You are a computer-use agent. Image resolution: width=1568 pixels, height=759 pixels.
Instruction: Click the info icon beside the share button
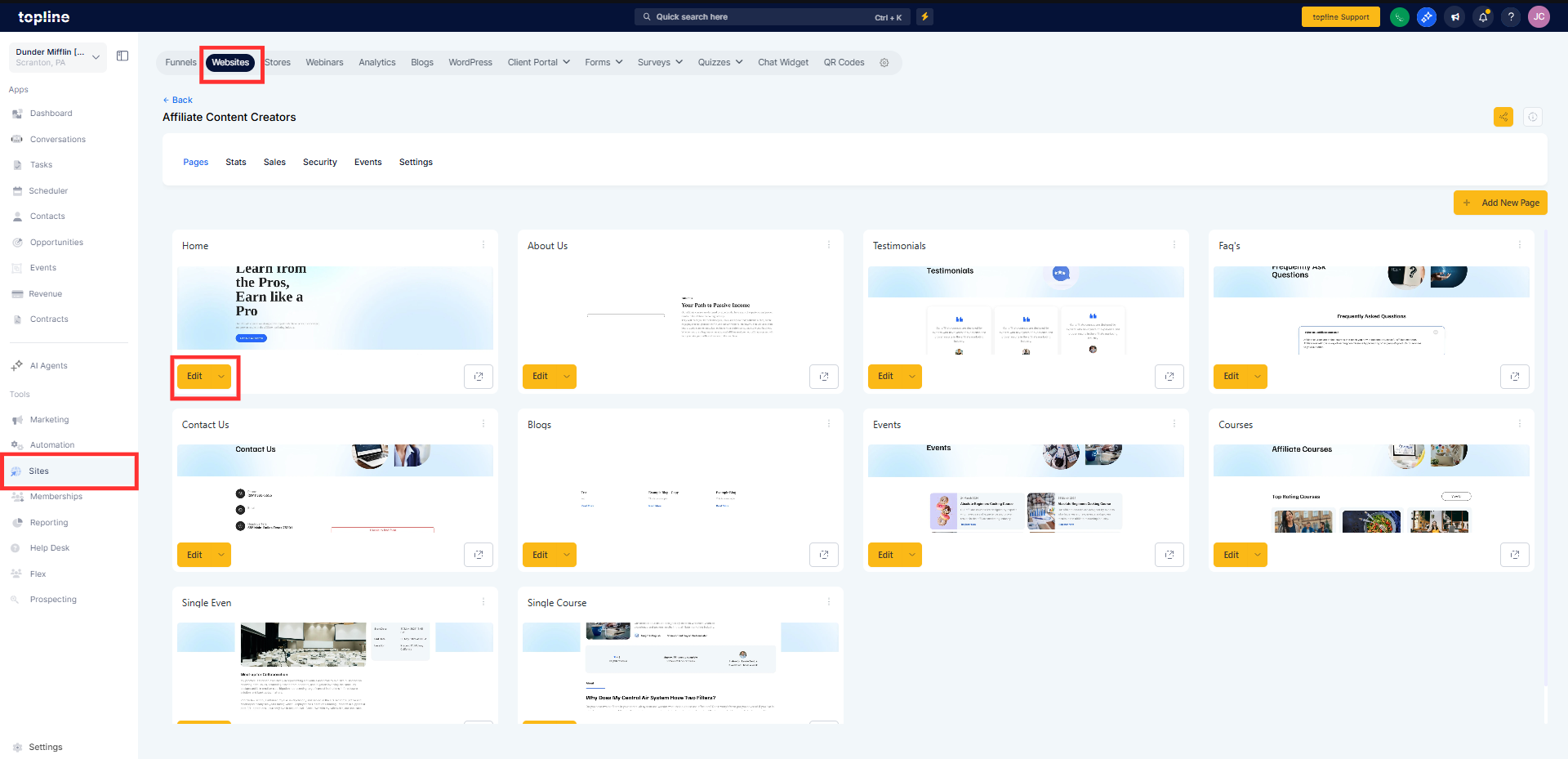pyautogui.click(x=1533, y=117)
